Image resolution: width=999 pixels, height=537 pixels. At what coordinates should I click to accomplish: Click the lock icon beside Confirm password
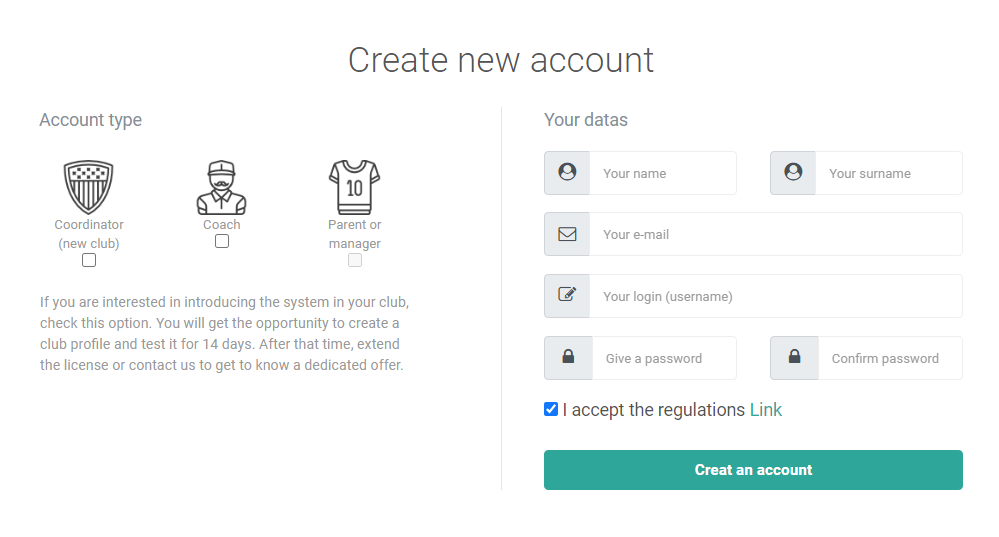pos(794,358)
